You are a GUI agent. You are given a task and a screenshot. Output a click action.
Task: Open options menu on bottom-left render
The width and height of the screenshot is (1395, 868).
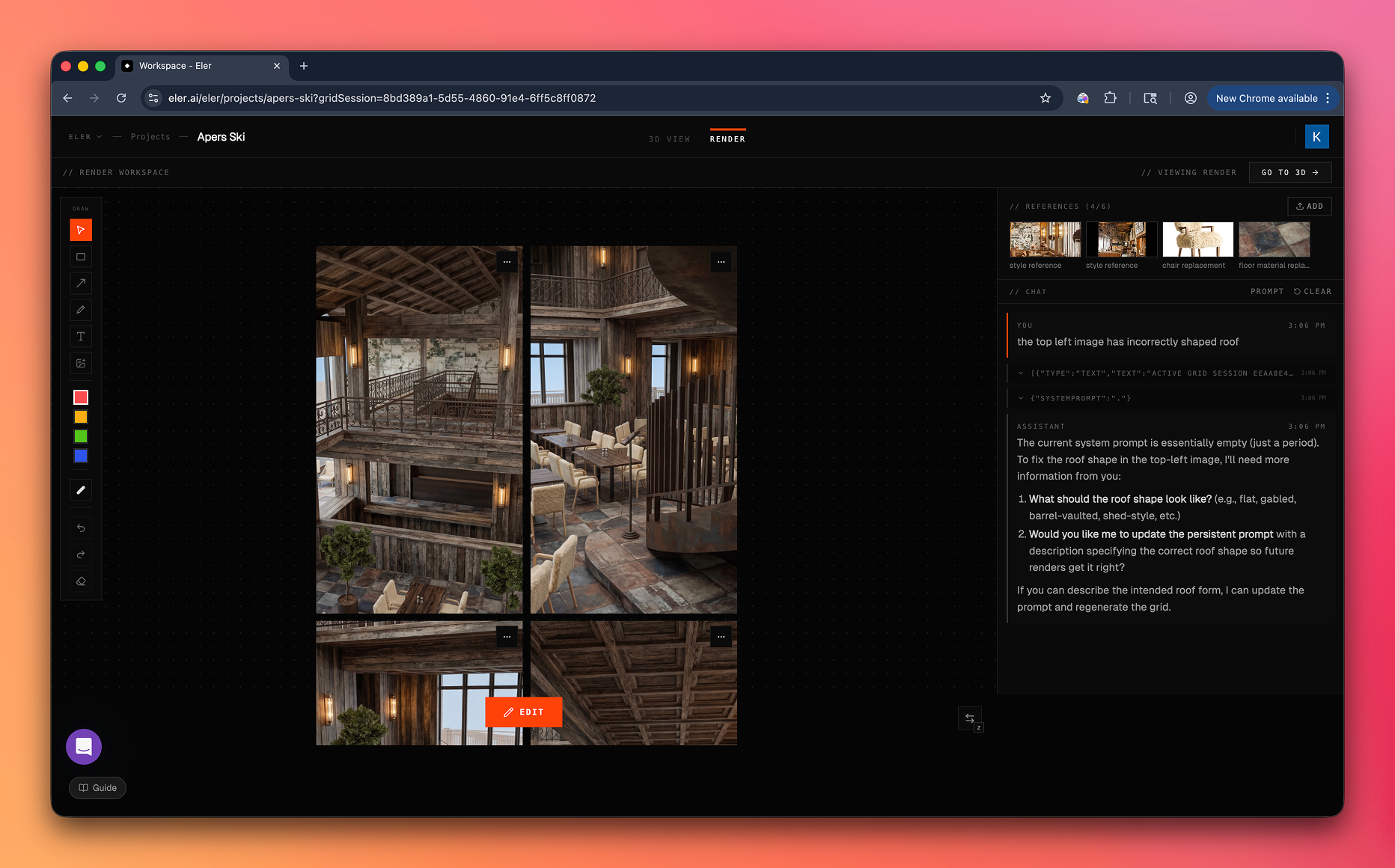[x=507, y=637]
